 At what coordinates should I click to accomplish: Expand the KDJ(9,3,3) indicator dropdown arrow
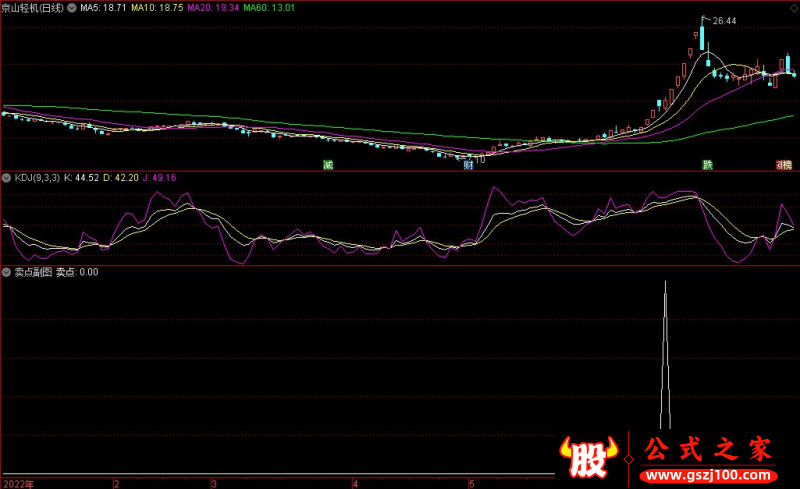click(x=6, y=178)
